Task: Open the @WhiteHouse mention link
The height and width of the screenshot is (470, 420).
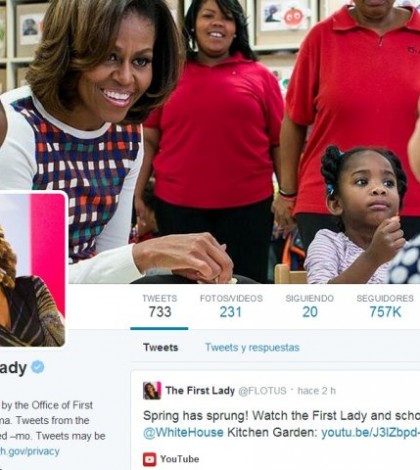Action: coord(183,432)
